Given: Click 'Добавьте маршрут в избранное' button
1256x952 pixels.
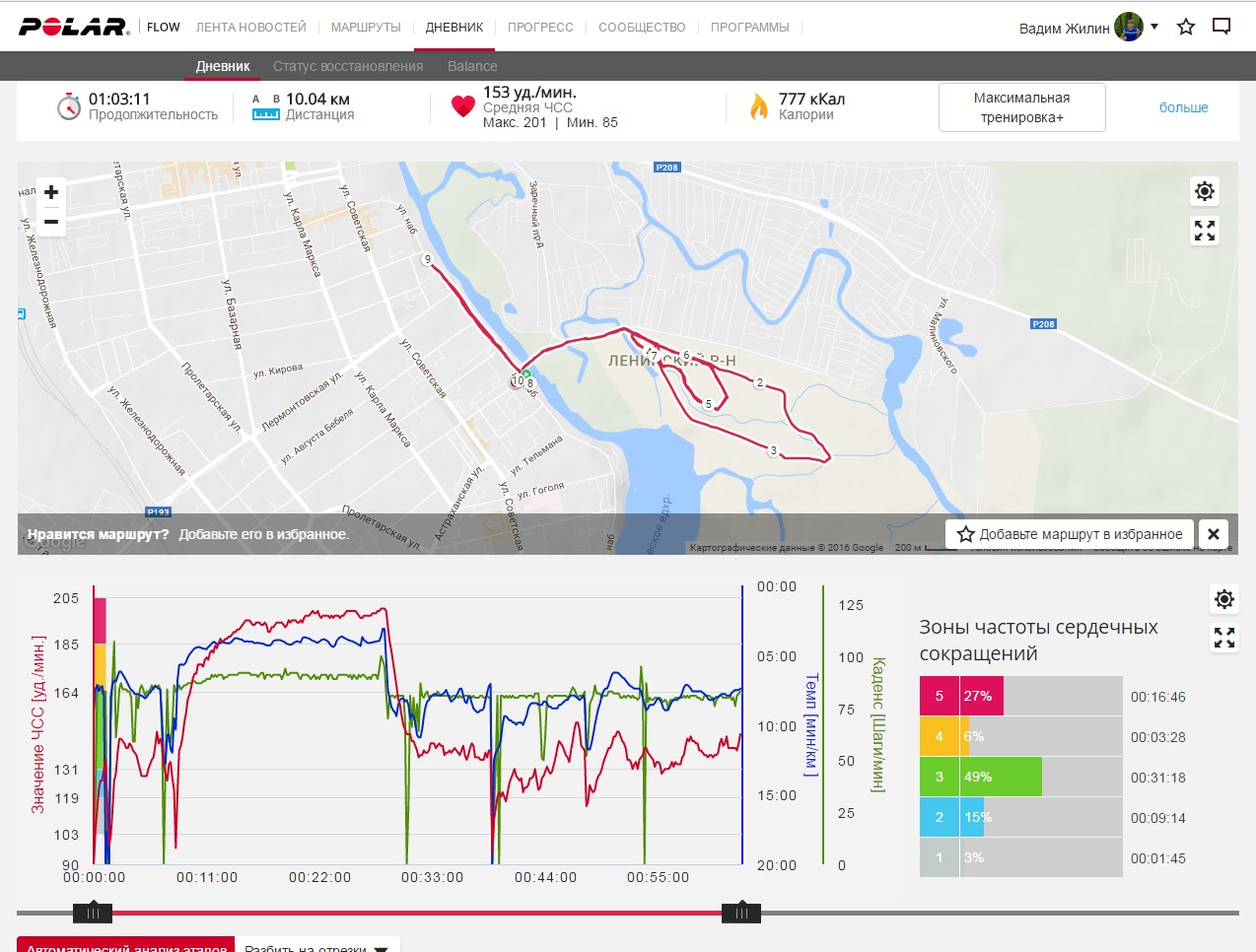Looking at the screenshot, I should click(1070, 534).
